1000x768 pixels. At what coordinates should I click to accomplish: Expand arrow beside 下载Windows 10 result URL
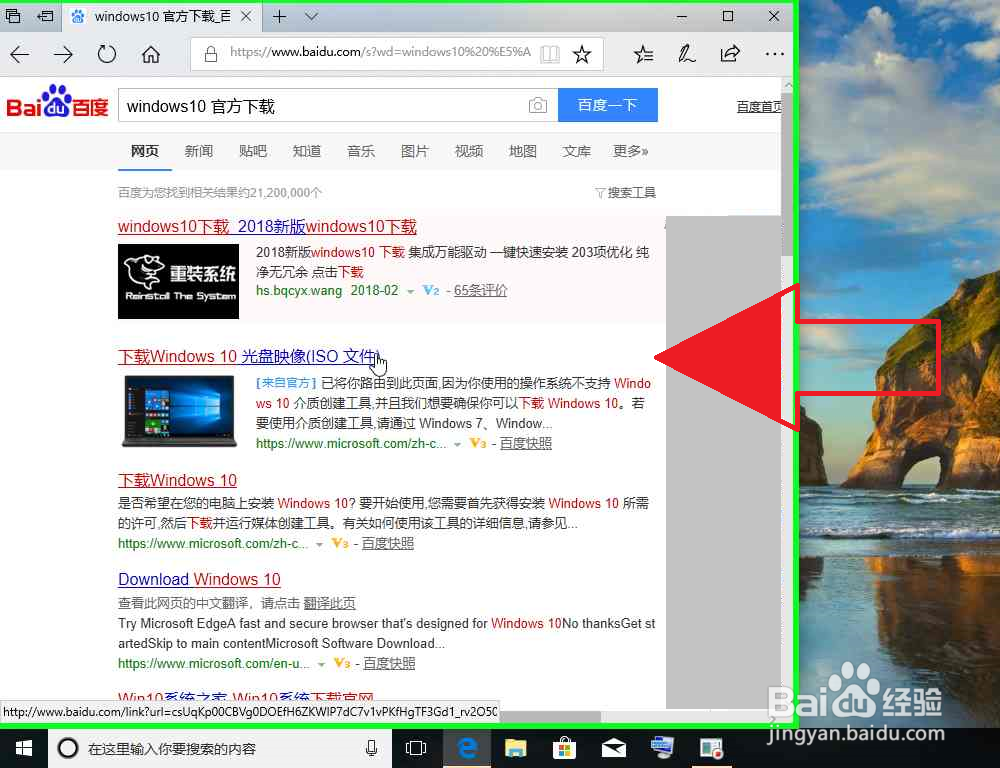[319, 545]
